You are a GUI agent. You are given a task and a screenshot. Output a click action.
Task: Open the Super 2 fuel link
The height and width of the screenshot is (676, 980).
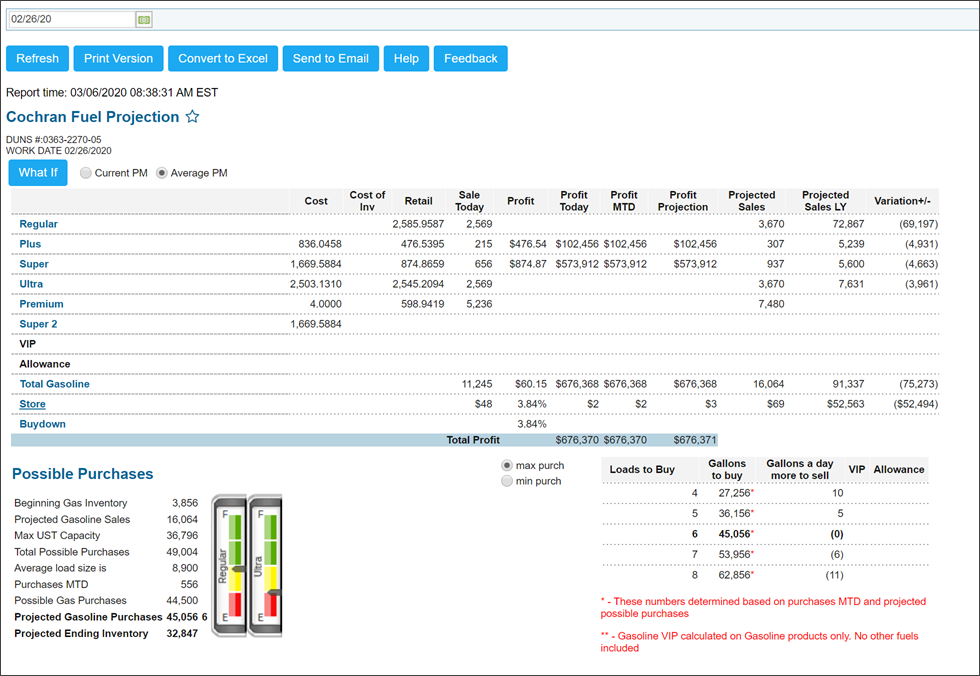pos(38,324)
